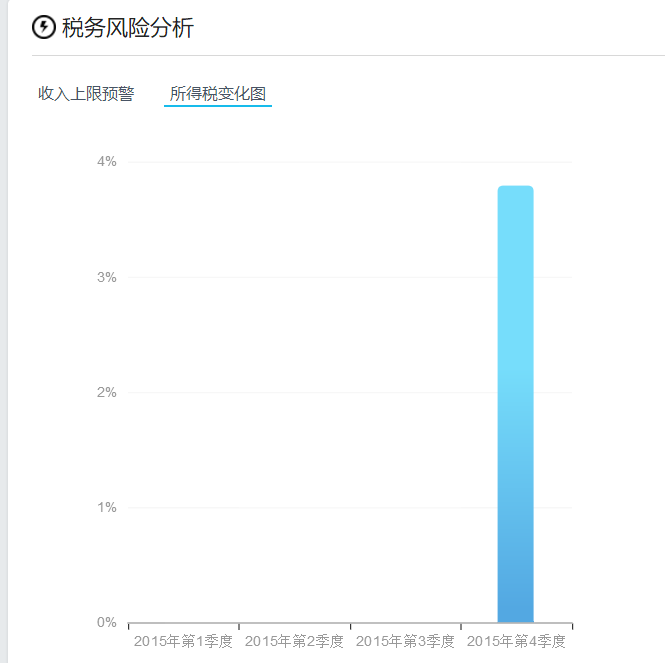
Task: Click the 4% horizontal gridline
Action: point(300,162)
